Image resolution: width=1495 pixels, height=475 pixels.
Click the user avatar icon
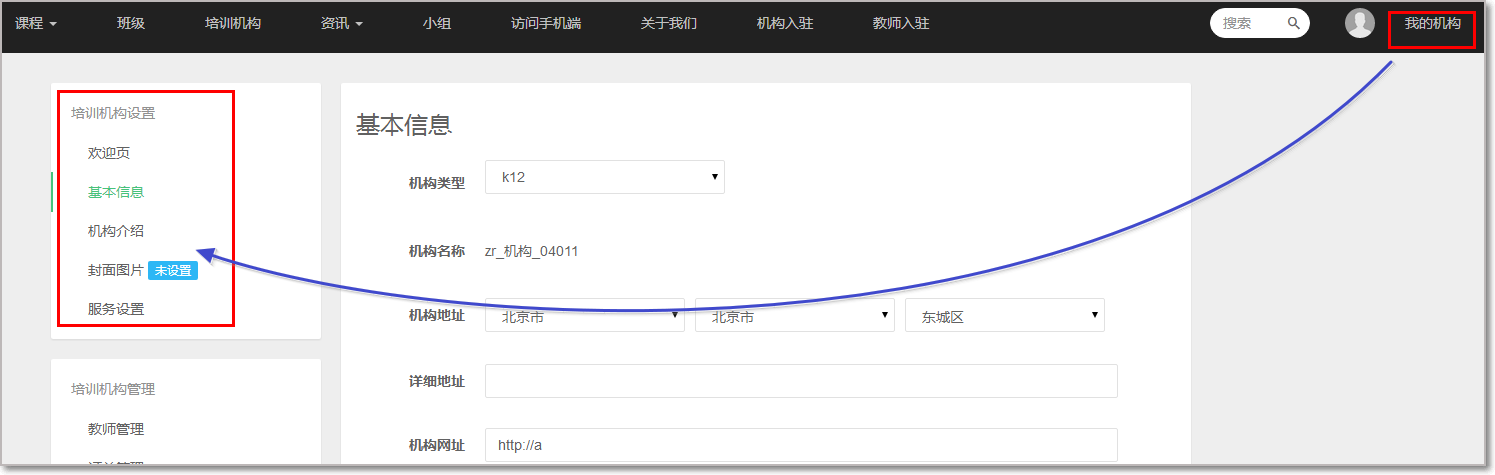coord(1360,23)
